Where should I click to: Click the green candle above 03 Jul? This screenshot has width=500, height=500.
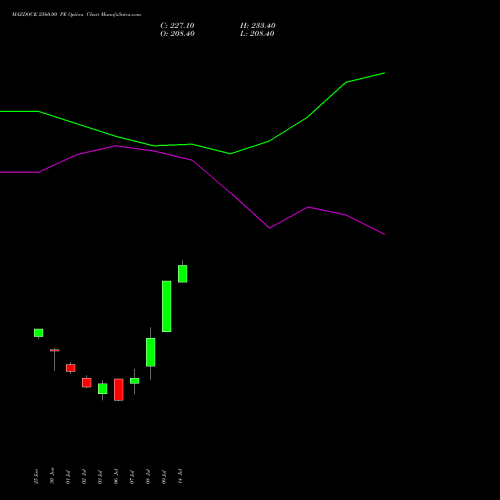pyautogui.click(x=103, y=389)
